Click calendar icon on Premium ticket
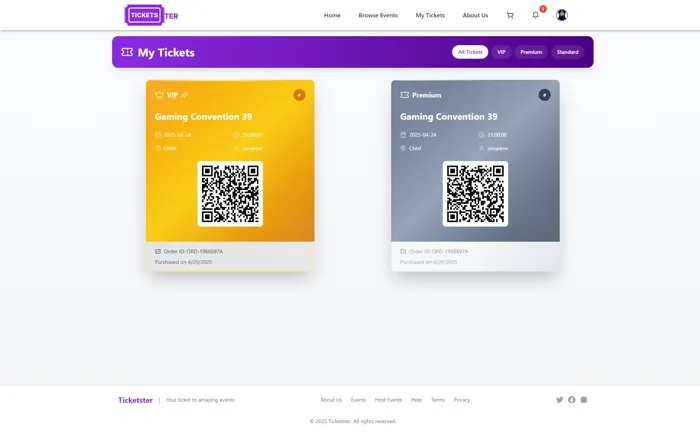Viewport: 700px width, 434px height. click(403, 135)
